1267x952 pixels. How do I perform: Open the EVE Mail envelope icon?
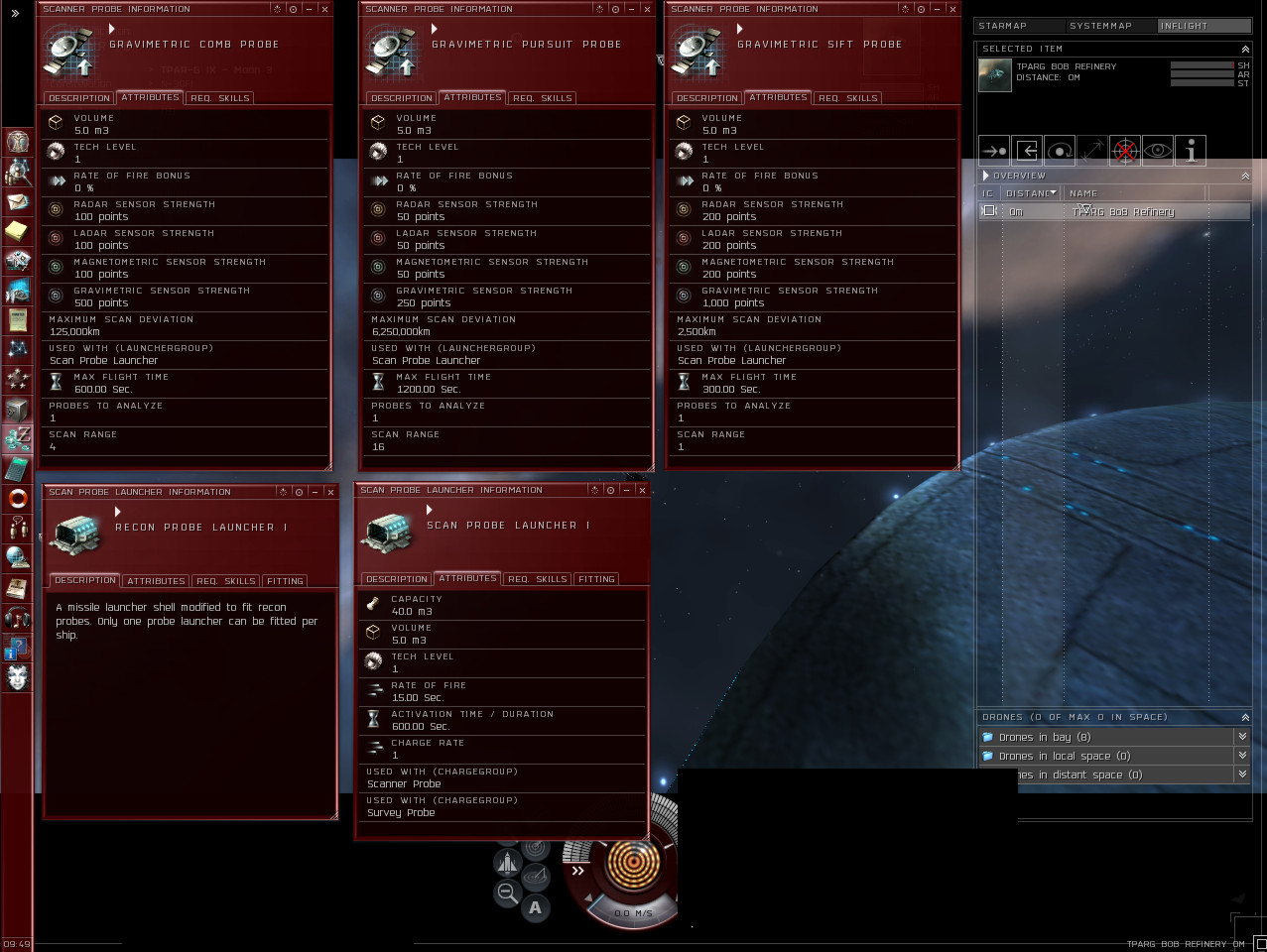click(x=18, y=201)
